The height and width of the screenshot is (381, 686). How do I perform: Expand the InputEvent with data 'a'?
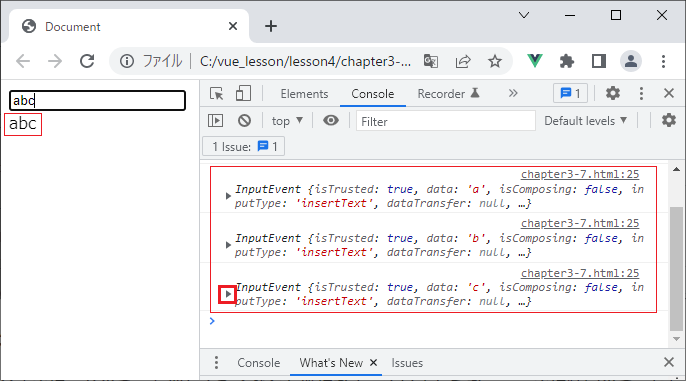[x=228, y=196]
